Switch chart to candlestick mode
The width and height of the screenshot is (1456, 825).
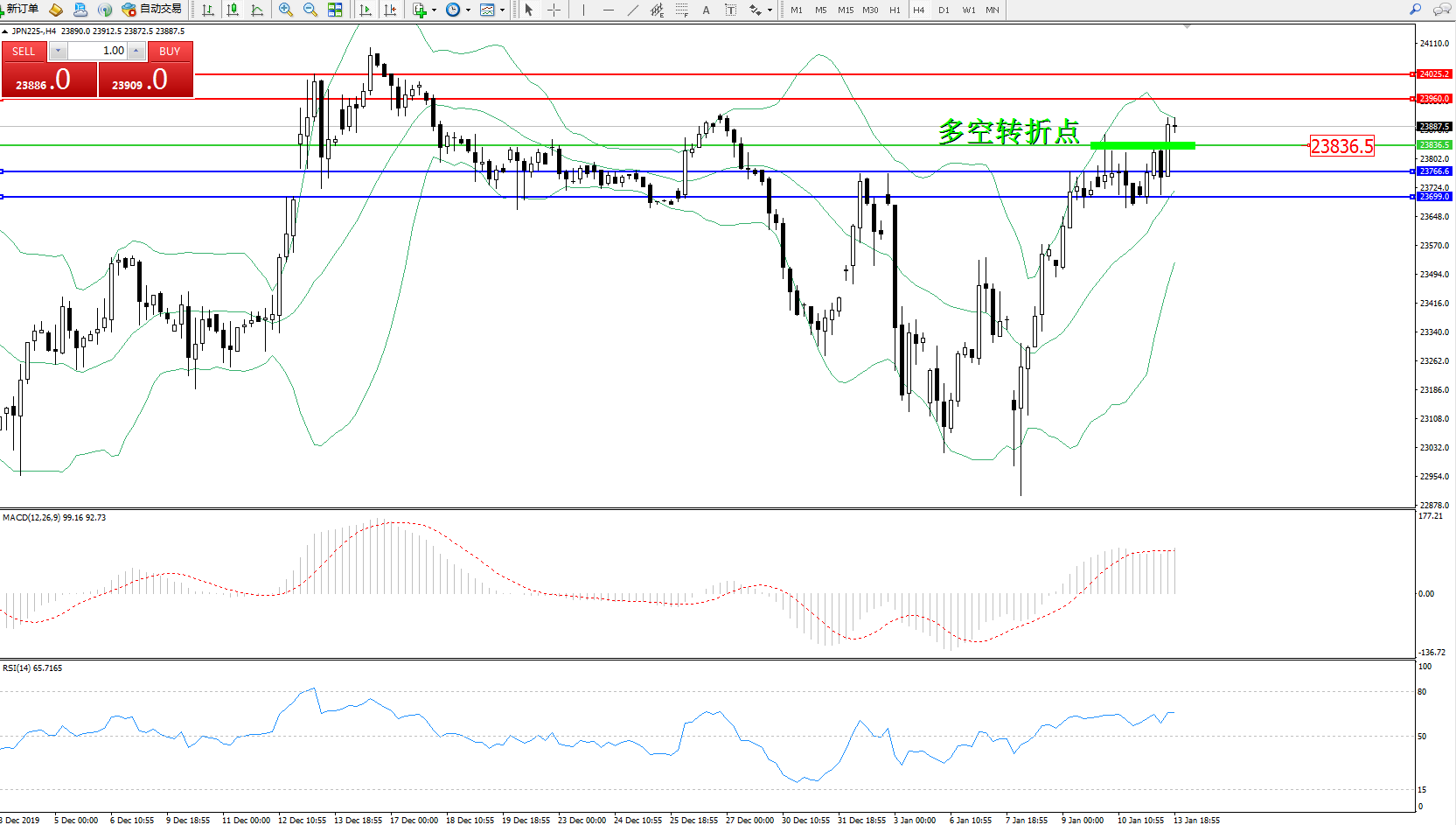[233, 10]
